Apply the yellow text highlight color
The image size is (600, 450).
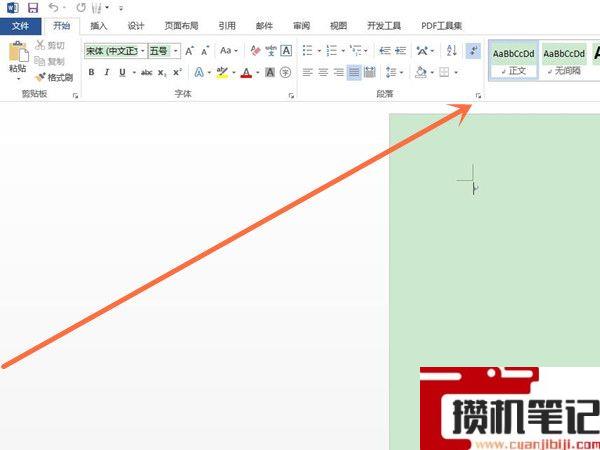tap(222, 72)
